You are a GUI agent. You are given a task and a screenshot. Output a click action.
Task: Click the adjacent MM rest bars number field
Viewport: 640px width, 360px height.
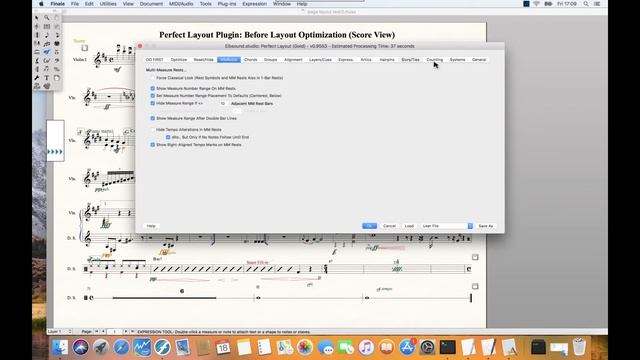click(x=223, y=104)
